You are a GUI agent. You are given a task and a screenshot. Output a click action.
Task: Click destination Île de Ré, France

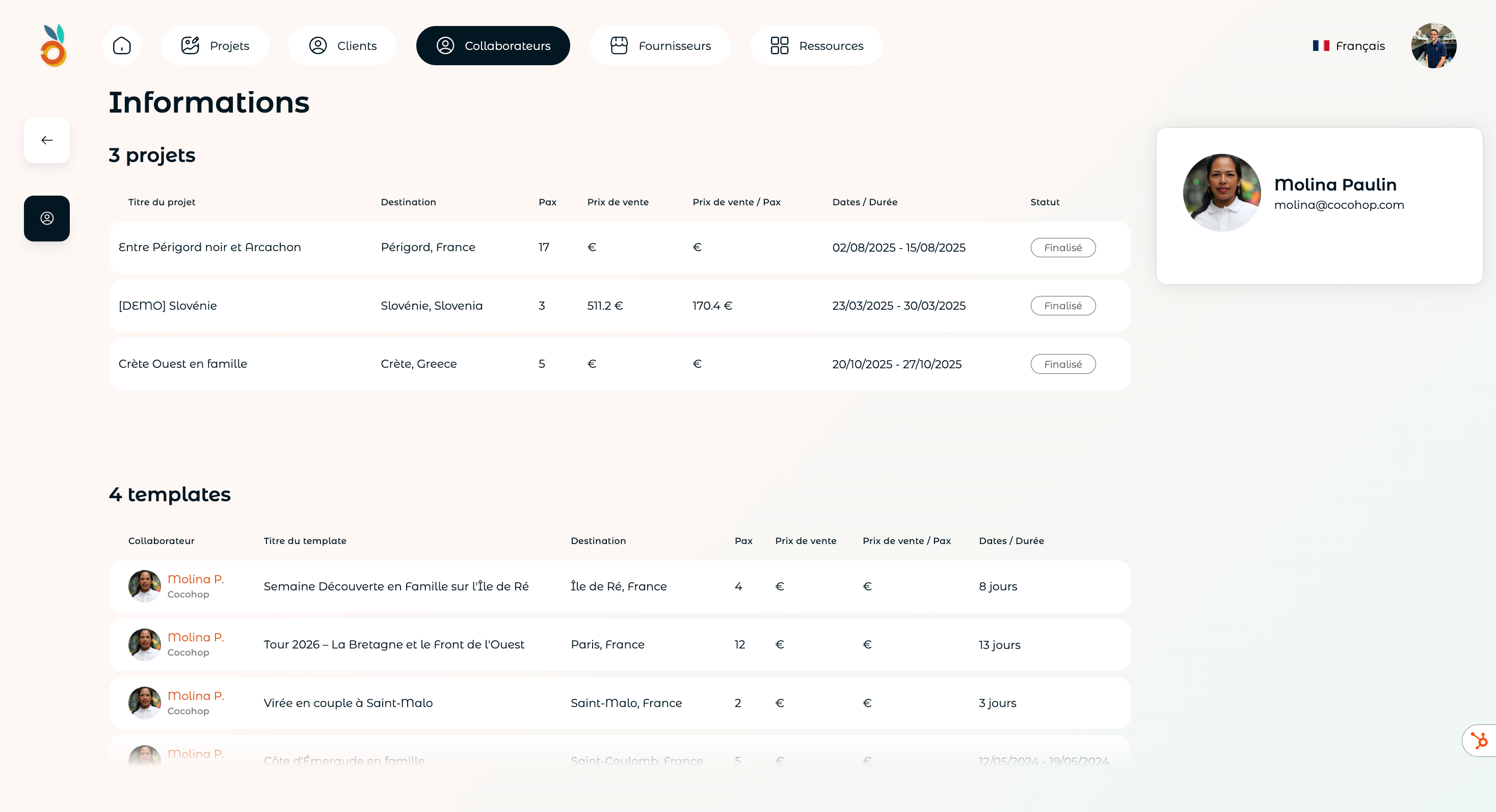pyautogui.click(x=619, y=586)
